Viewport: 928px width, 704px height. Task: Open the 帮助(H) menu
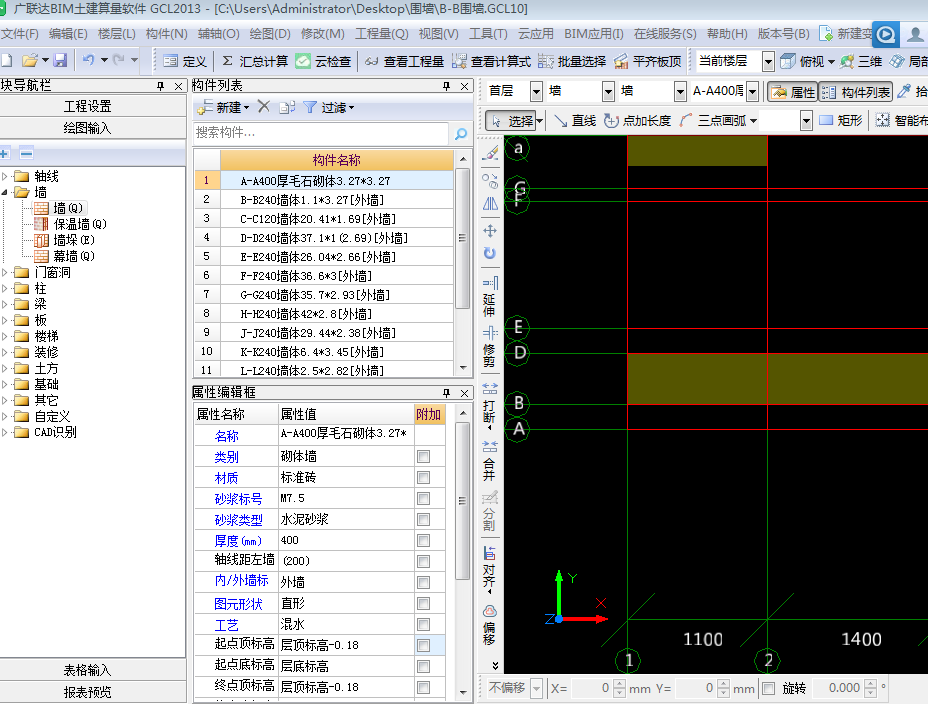727,34
